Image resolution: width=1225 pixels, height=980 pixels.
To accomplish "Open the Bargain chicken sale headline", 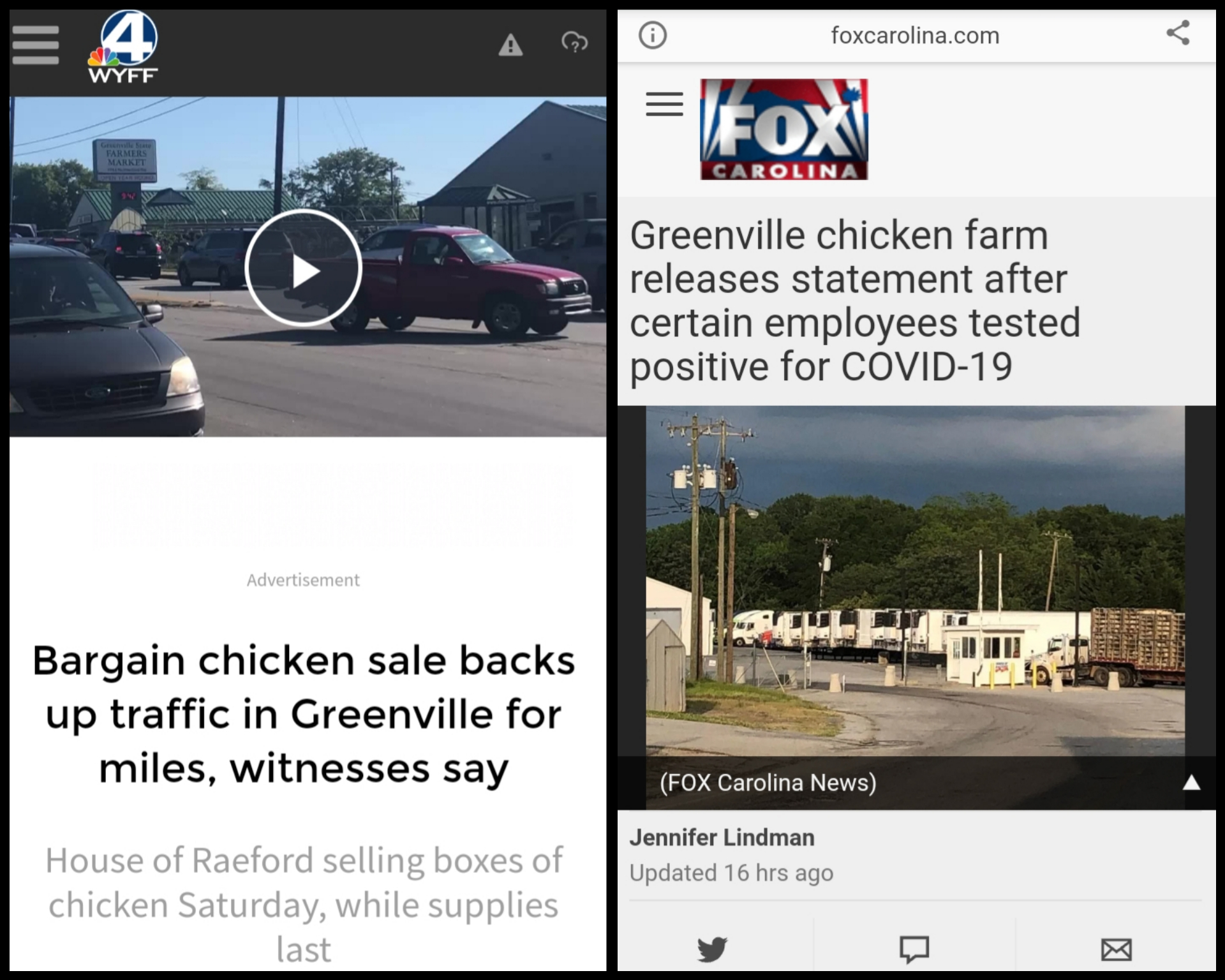I will 304,714.
